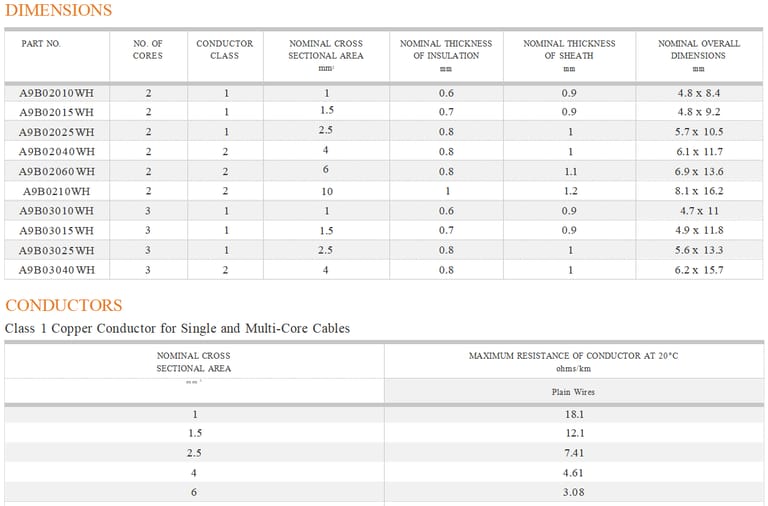Click the CONDUCTORS section heading
The image size is (768, 506).
pos(64,305)
